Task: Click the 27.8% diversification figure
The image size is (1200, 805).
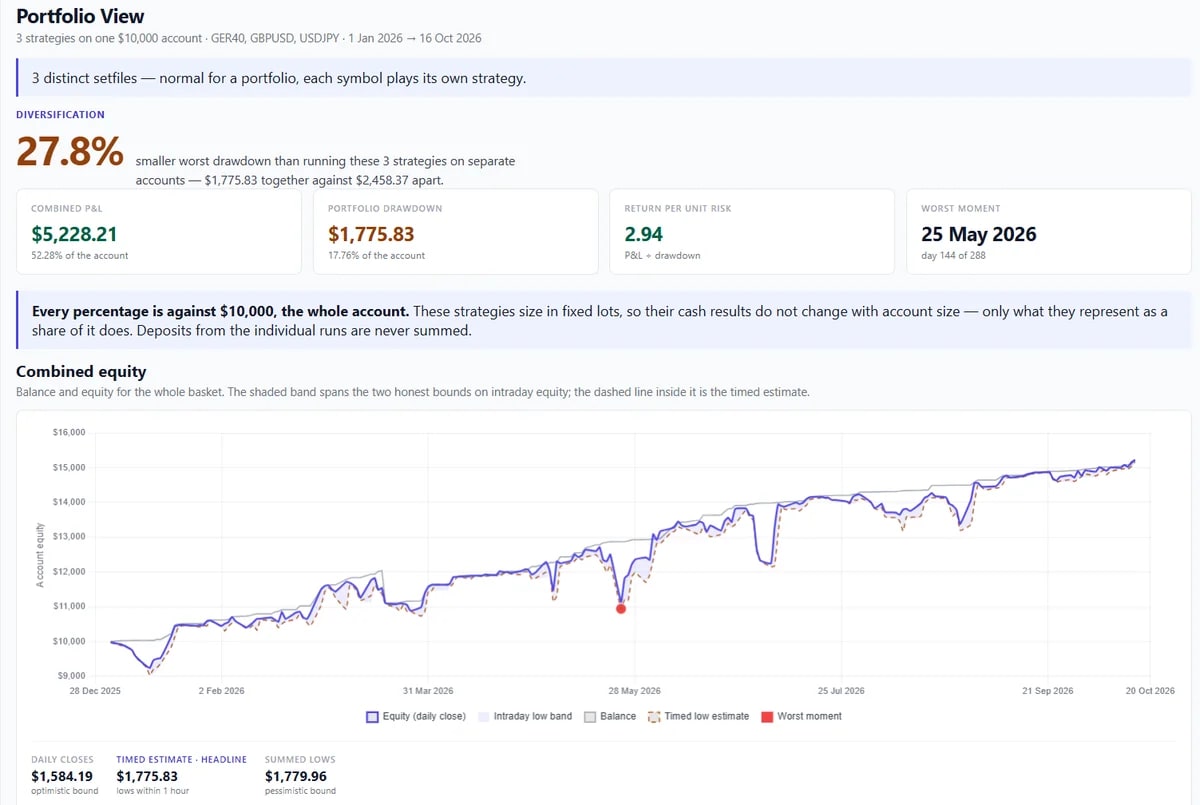Action: (x=70, y=151)
